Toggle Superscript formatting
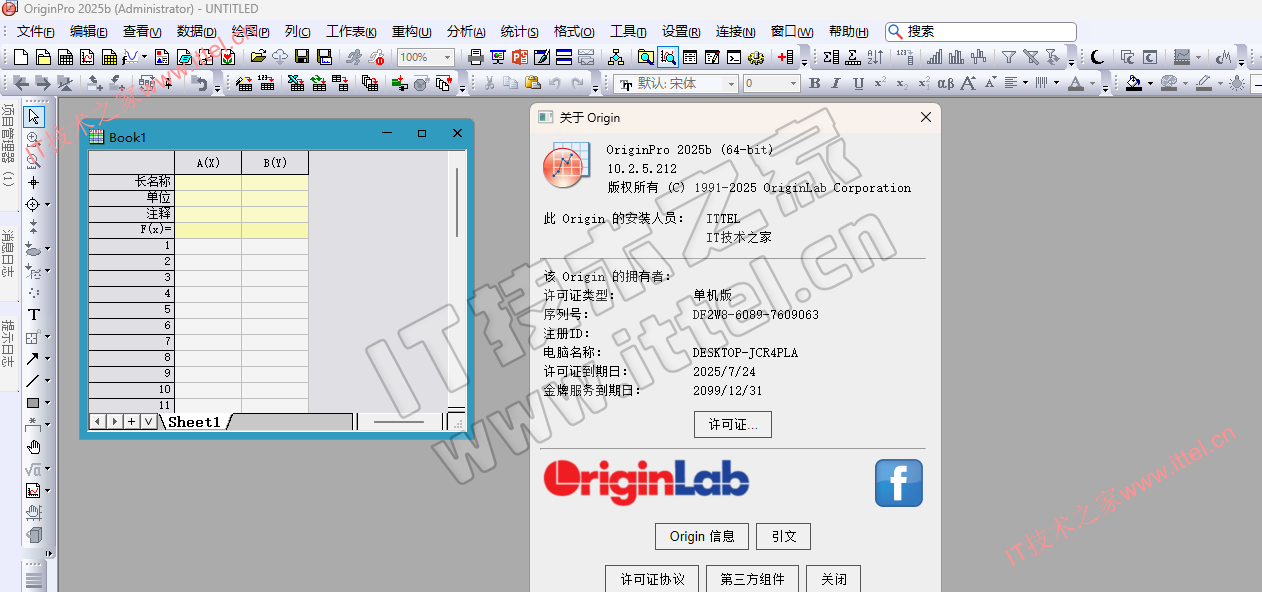Viewport: 1262px width, 592px height. click(x=880, y=83)
